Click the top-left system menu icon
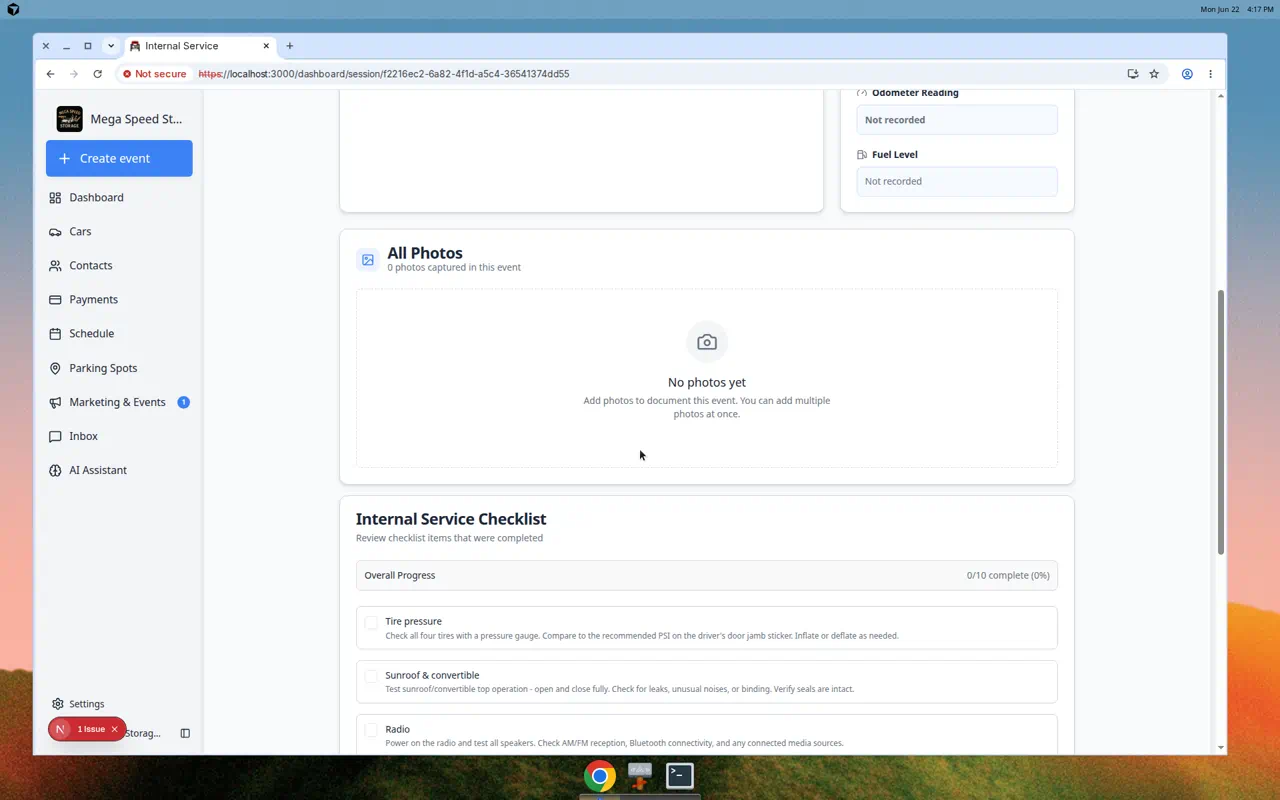The height and width of the screenshot is (800, 1280). (13, 9)
